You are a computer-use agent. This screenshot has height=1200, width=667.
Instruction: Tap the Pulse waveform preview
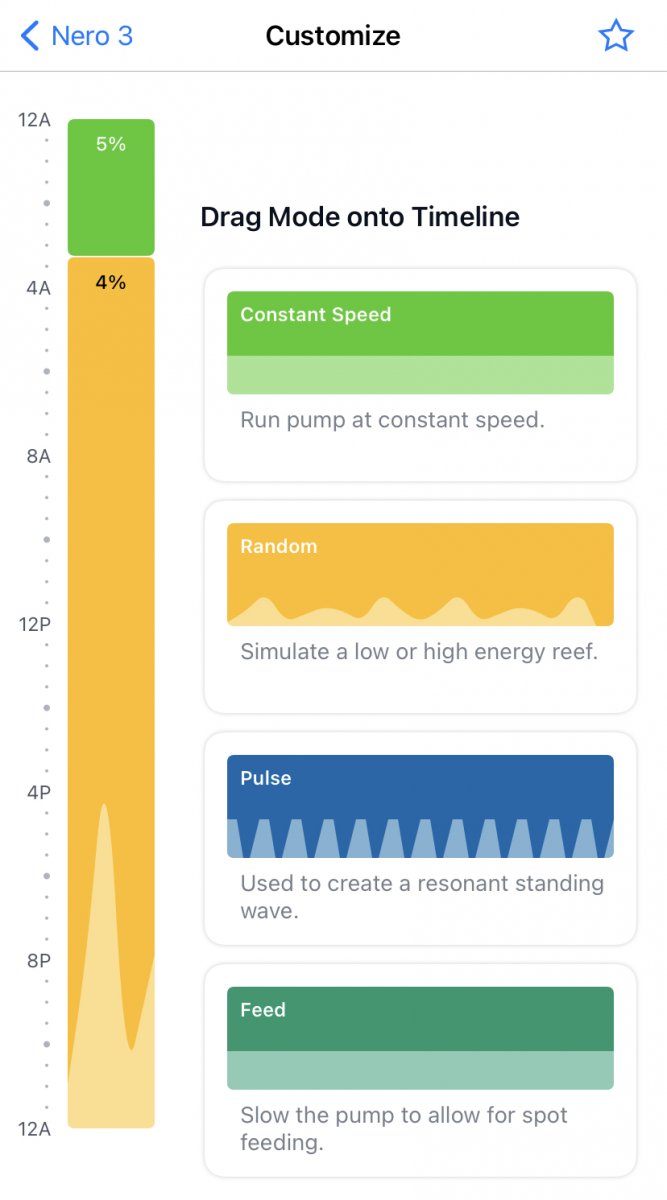point(420,838)
